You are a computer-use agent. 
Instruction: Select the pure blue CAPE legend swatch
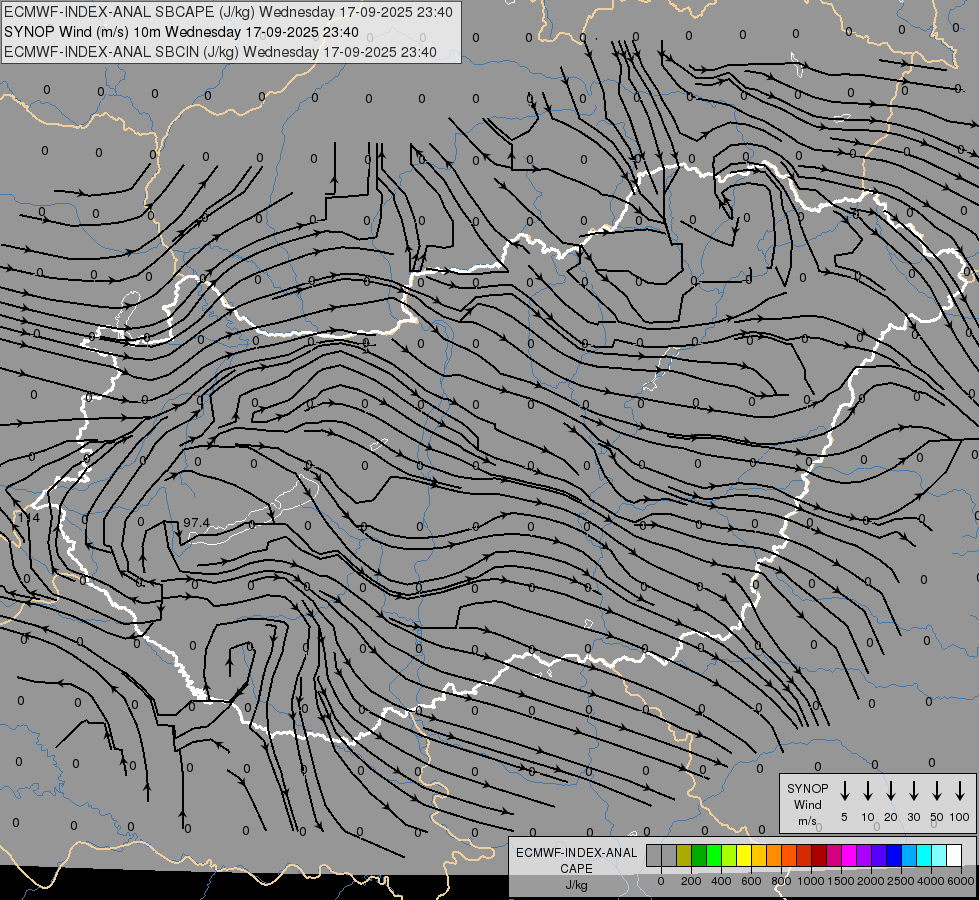[x=893, y=855]
